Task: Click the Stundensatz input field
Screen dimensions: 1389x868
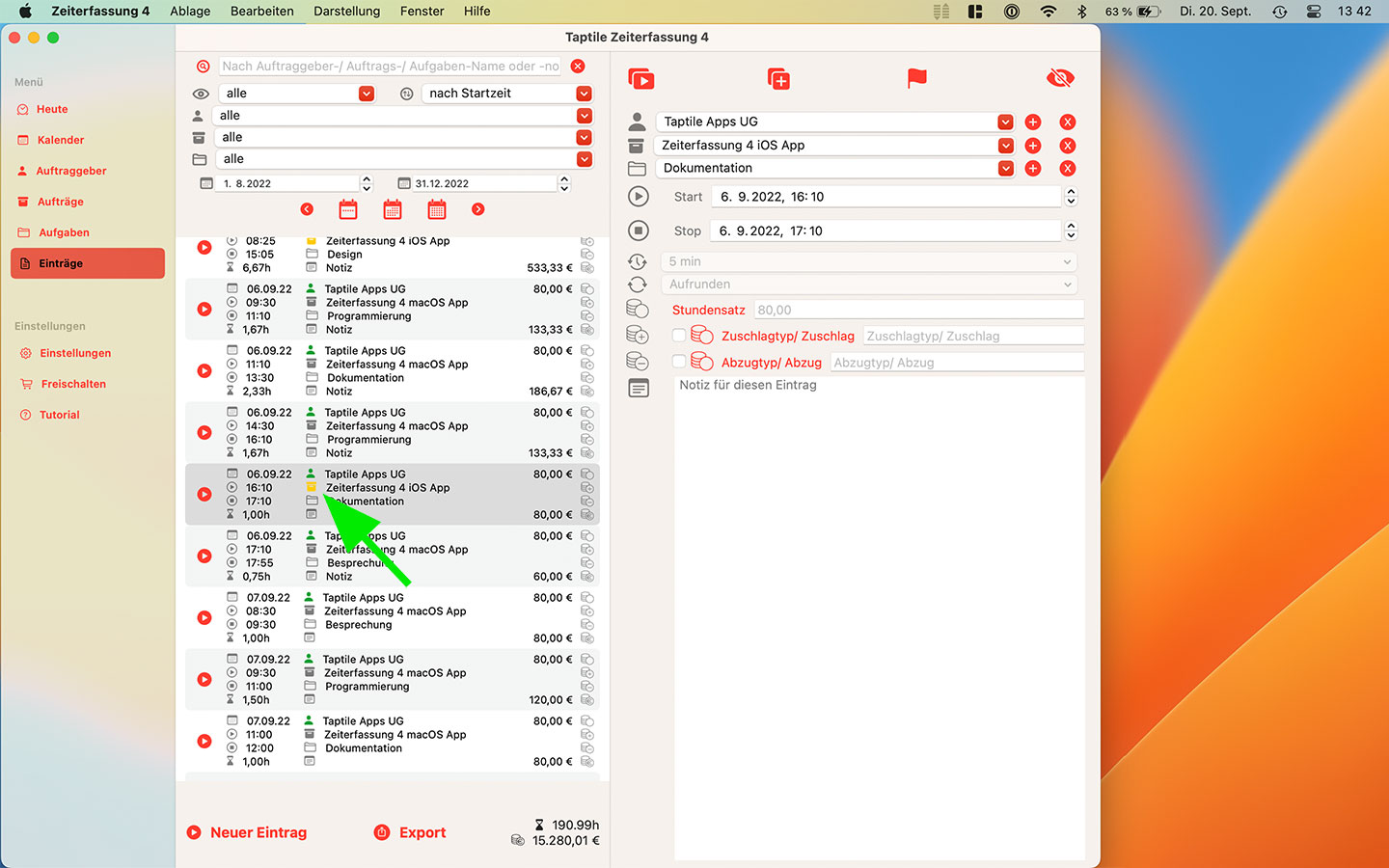Action: click(x=919, y=310)
